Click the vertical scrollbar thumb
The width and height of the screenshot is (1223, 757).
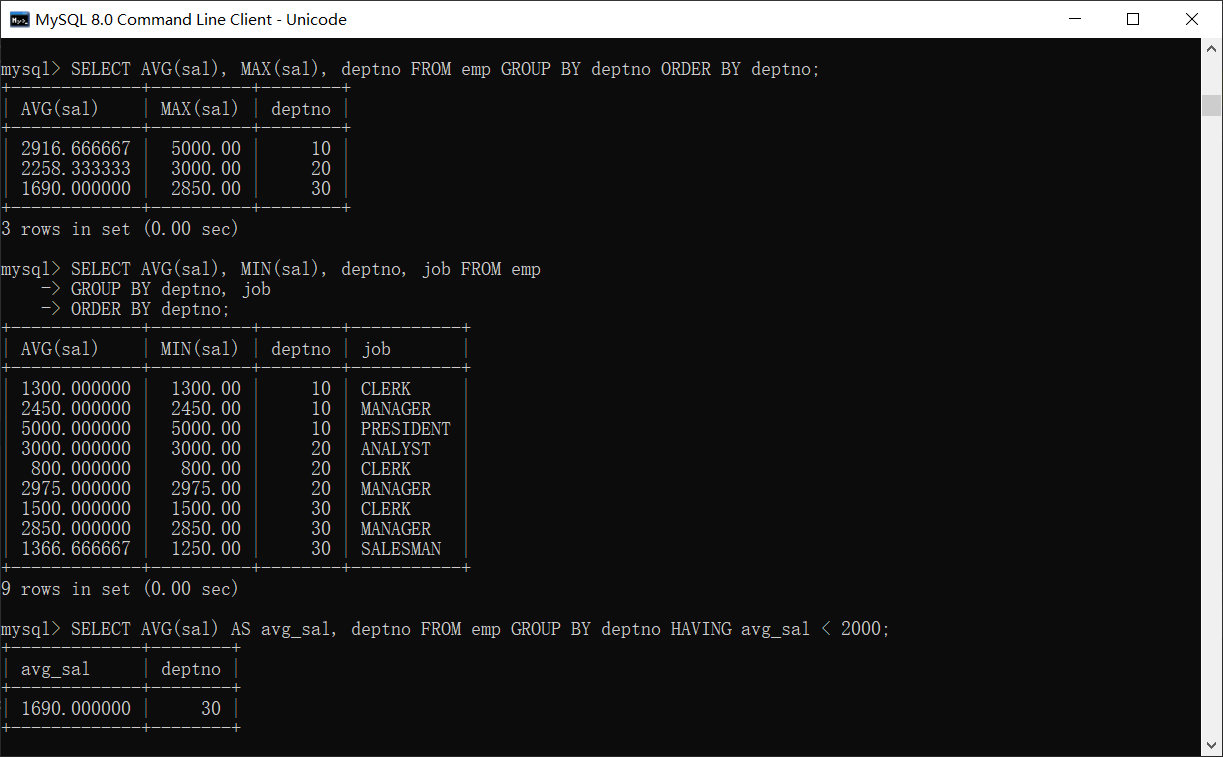[1211, 105]
